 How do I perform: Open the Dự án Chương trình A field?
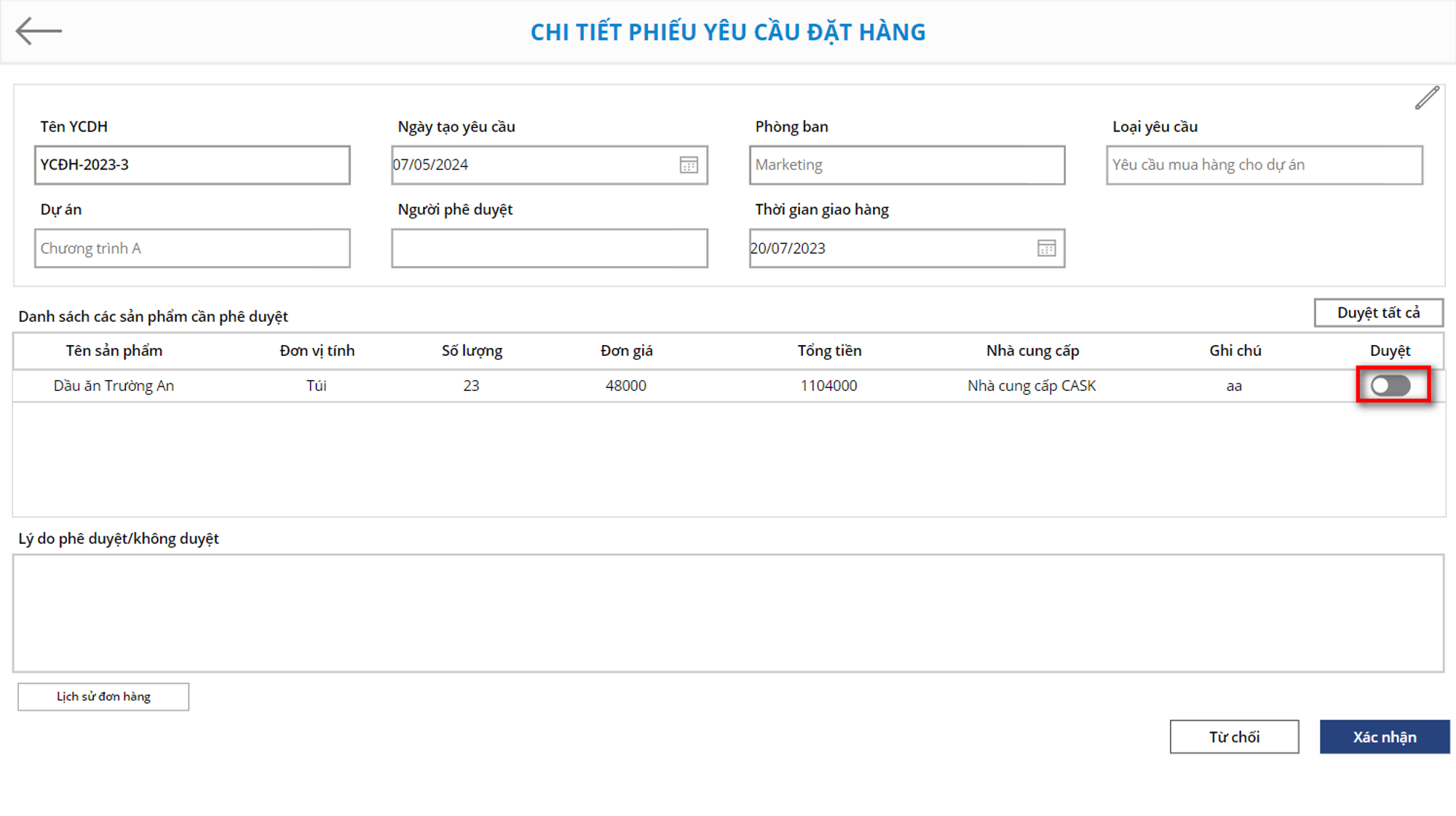point(192,249)
